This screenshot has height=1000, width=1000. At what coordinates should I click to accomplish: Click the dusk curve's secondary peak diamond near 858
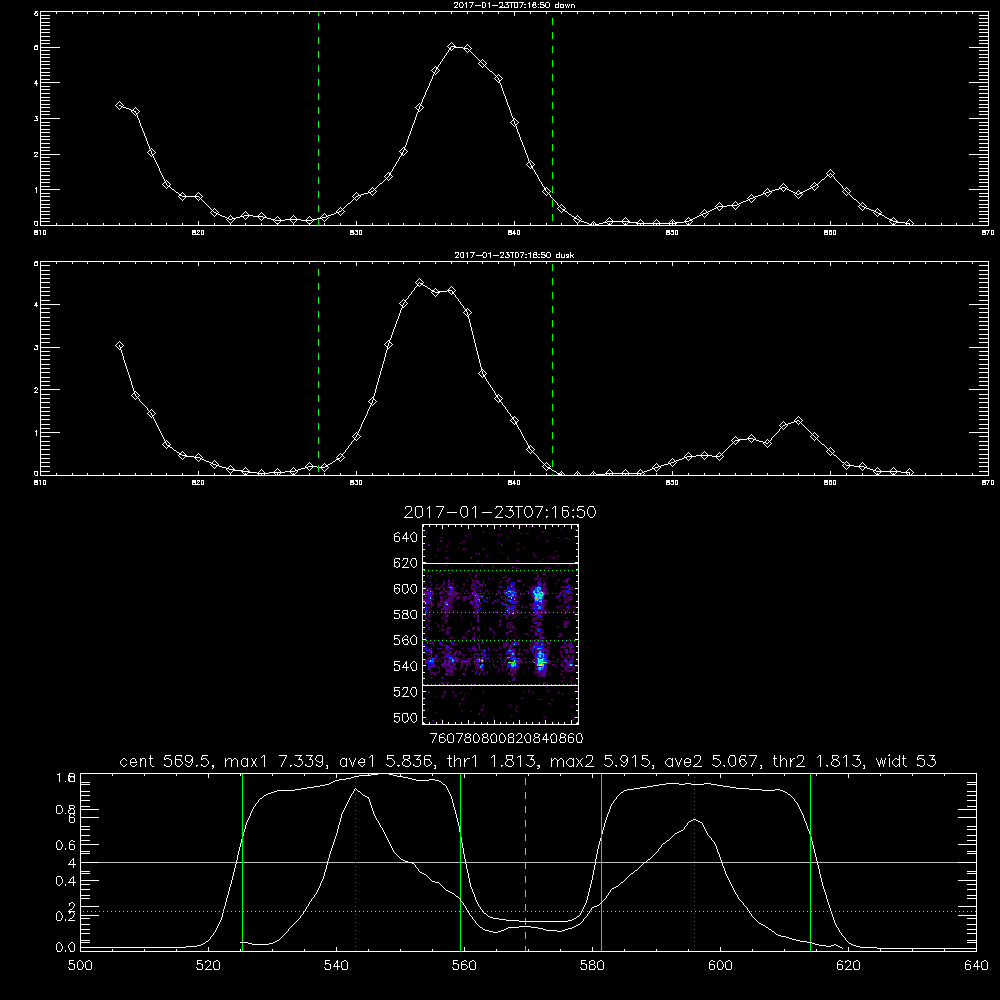click(798, 421)
